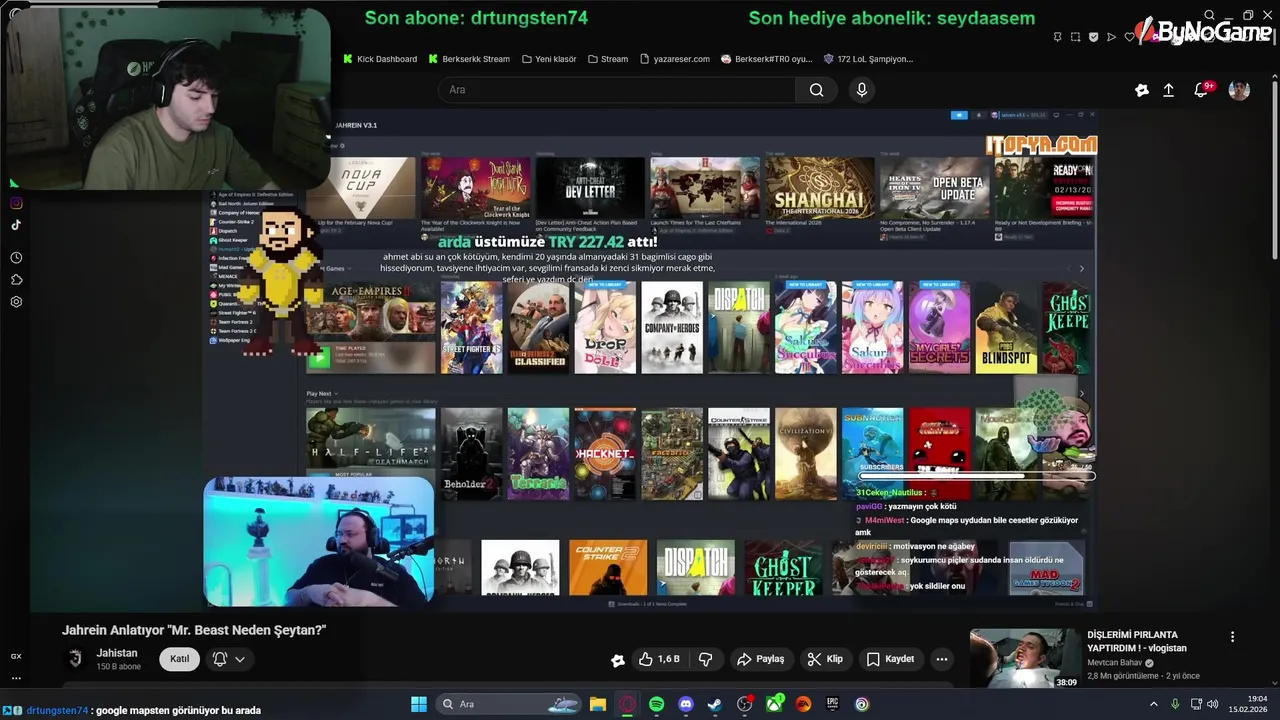Open Yeni klasör bookmark folder

549,59
